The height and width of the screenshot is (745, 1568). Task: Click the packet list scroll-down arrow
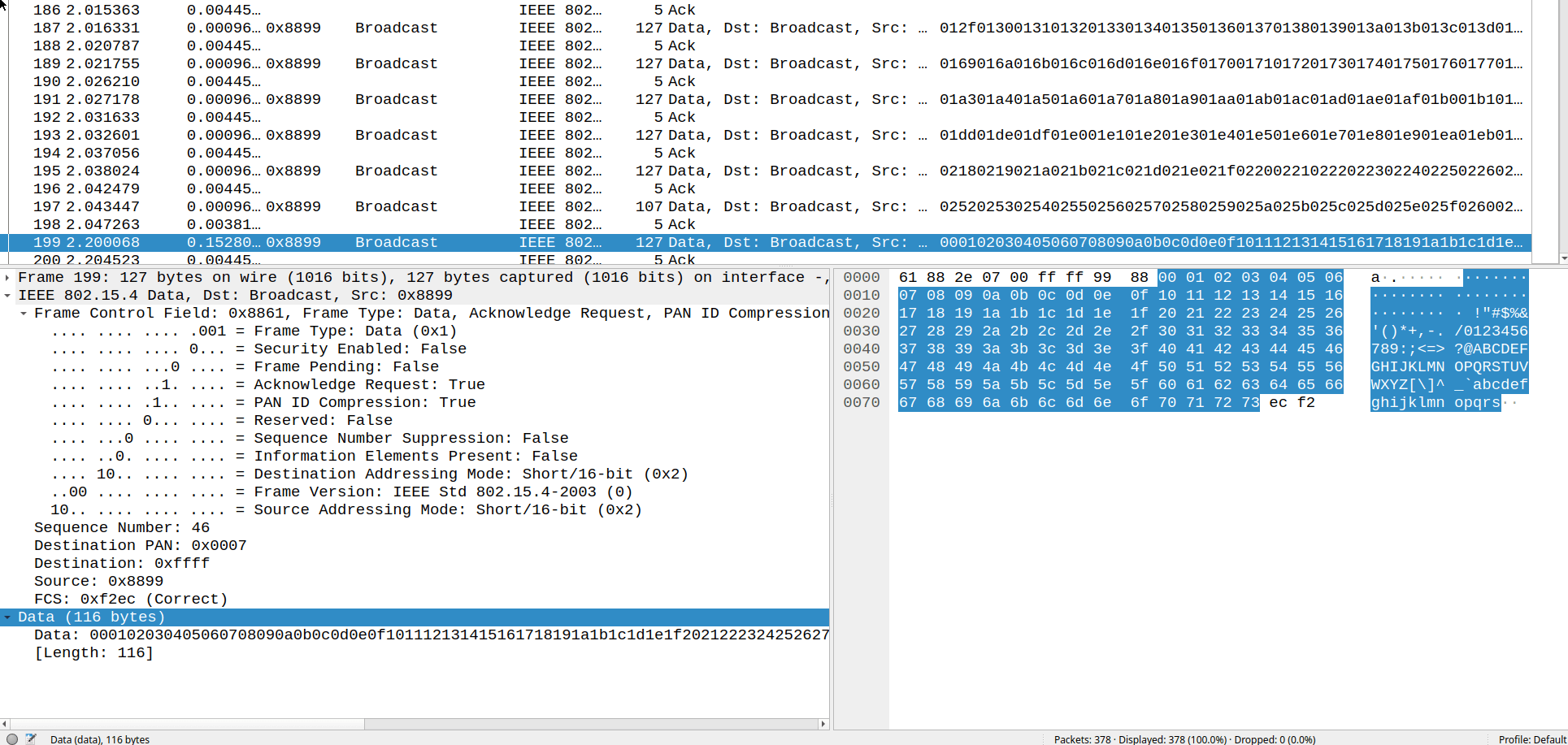[1563, 258]
